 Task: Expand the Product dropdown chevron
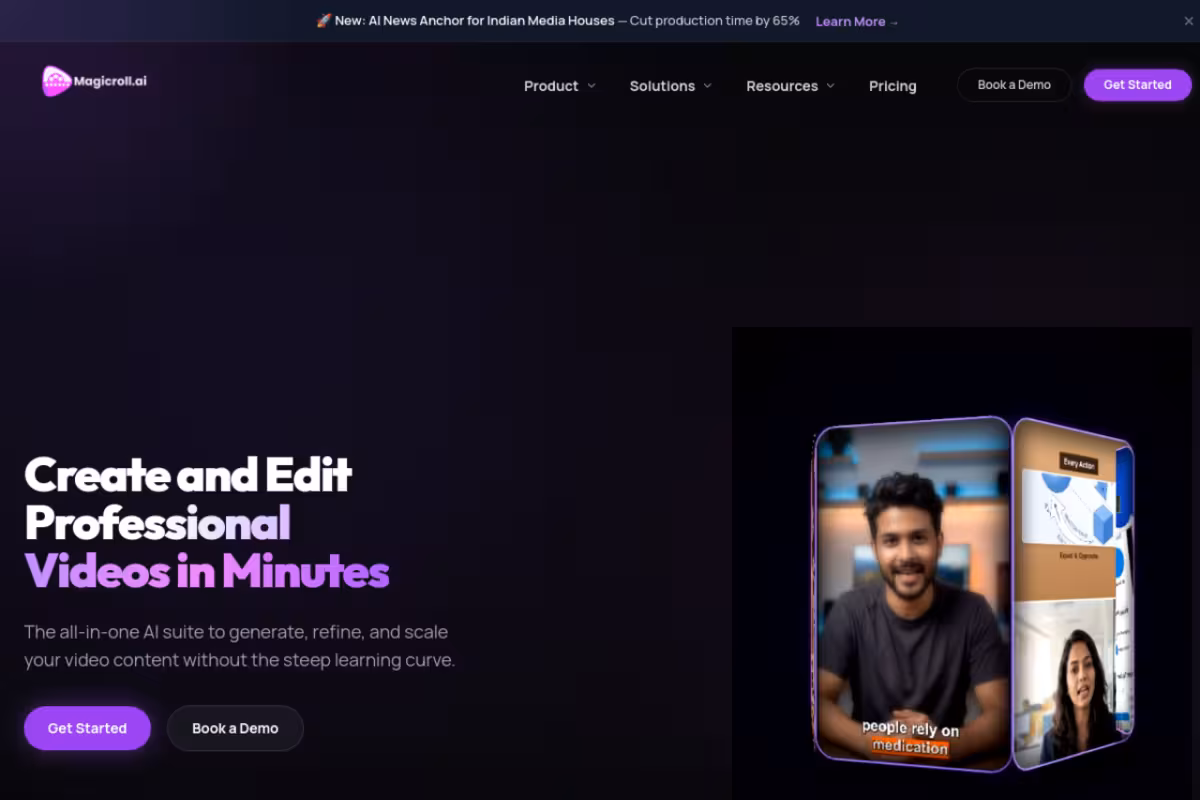tap(591, 86)
